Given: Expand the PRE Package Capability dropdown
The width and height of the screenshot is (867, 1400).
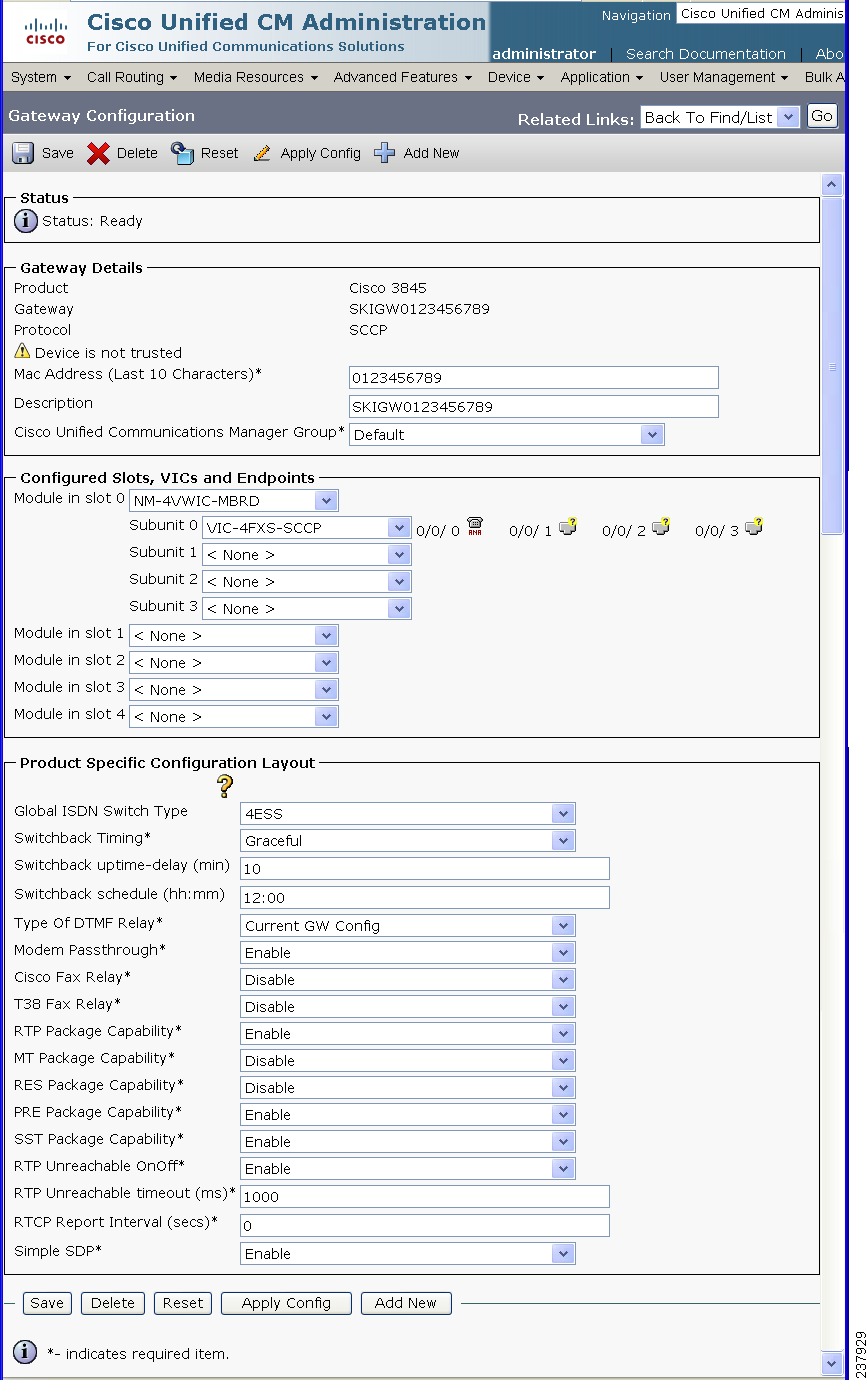Looking at the screenshot, I should 564,1115.
